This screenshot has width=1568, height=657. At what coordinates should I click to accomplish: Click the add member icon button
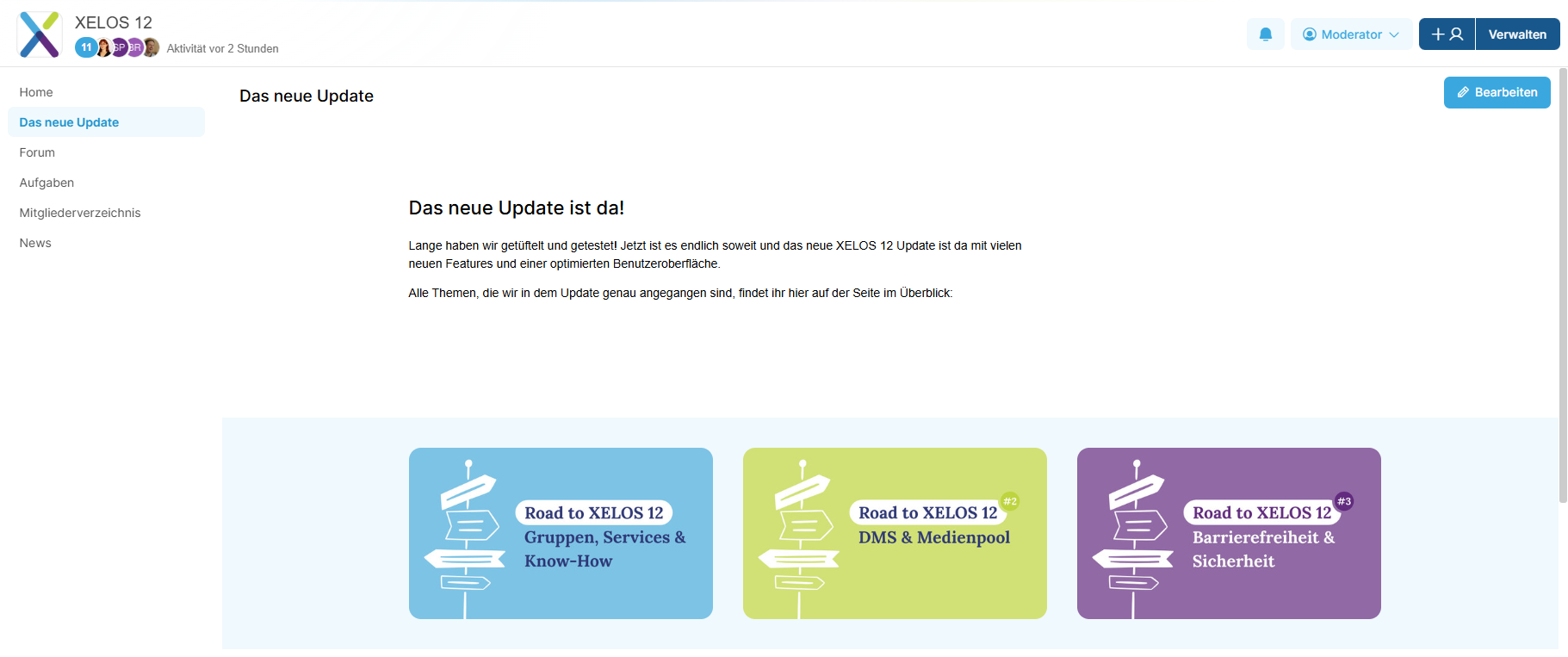click(1447, 34)
